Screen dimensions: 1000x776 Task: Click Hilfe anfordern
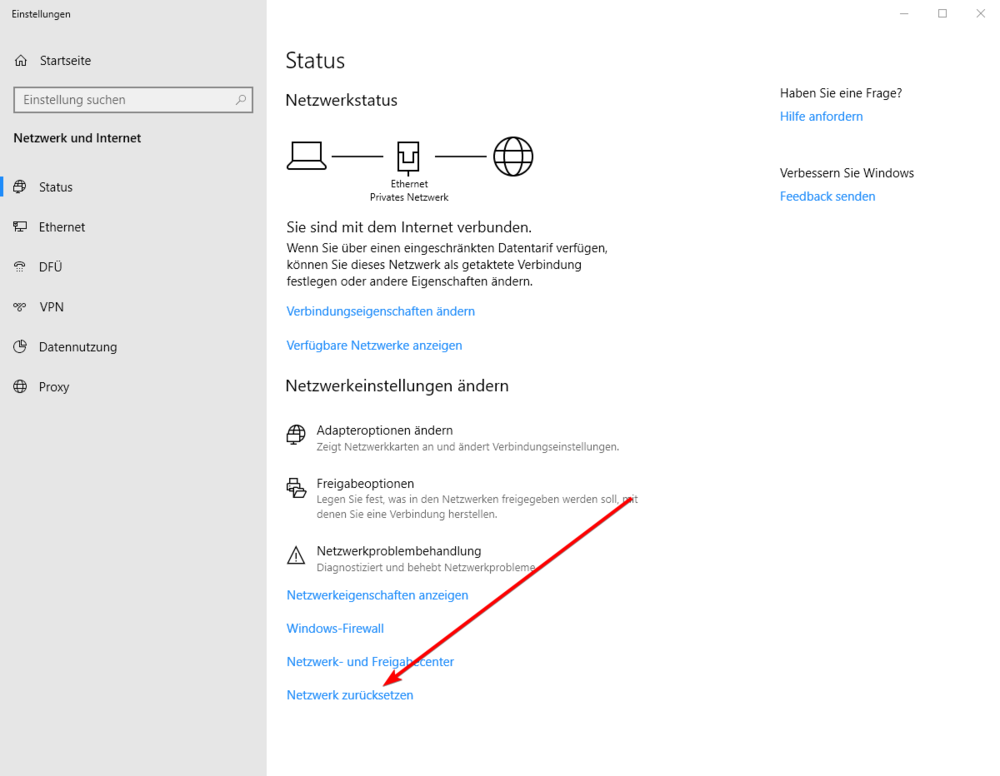[x=821, y=116]
